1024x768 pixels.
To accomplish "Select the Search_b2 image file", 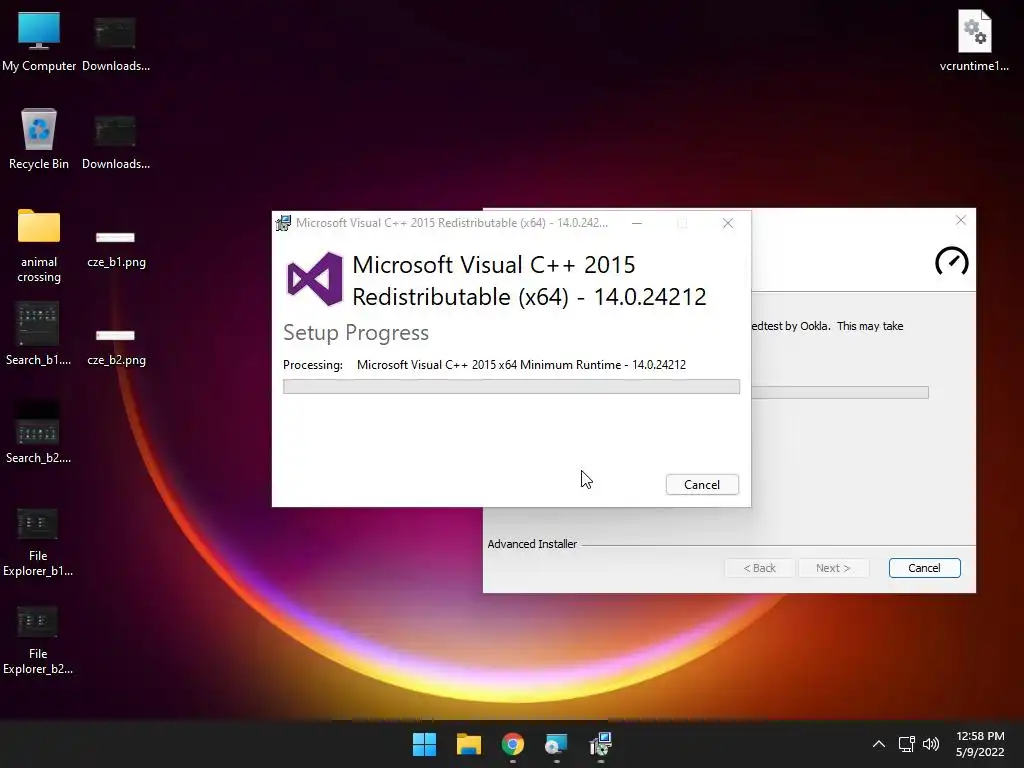I will tap(39, 432).
